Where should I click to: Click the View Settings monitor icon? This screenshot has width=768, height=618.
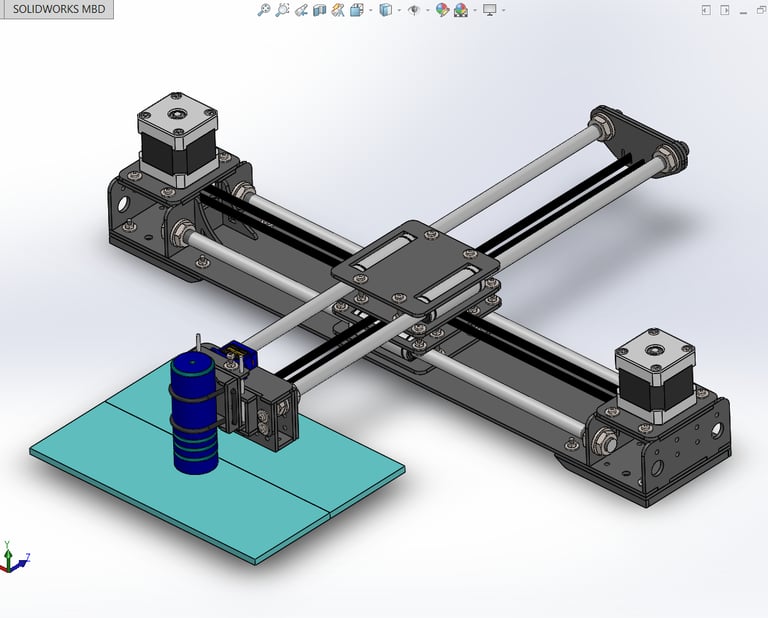coord(489,10)
